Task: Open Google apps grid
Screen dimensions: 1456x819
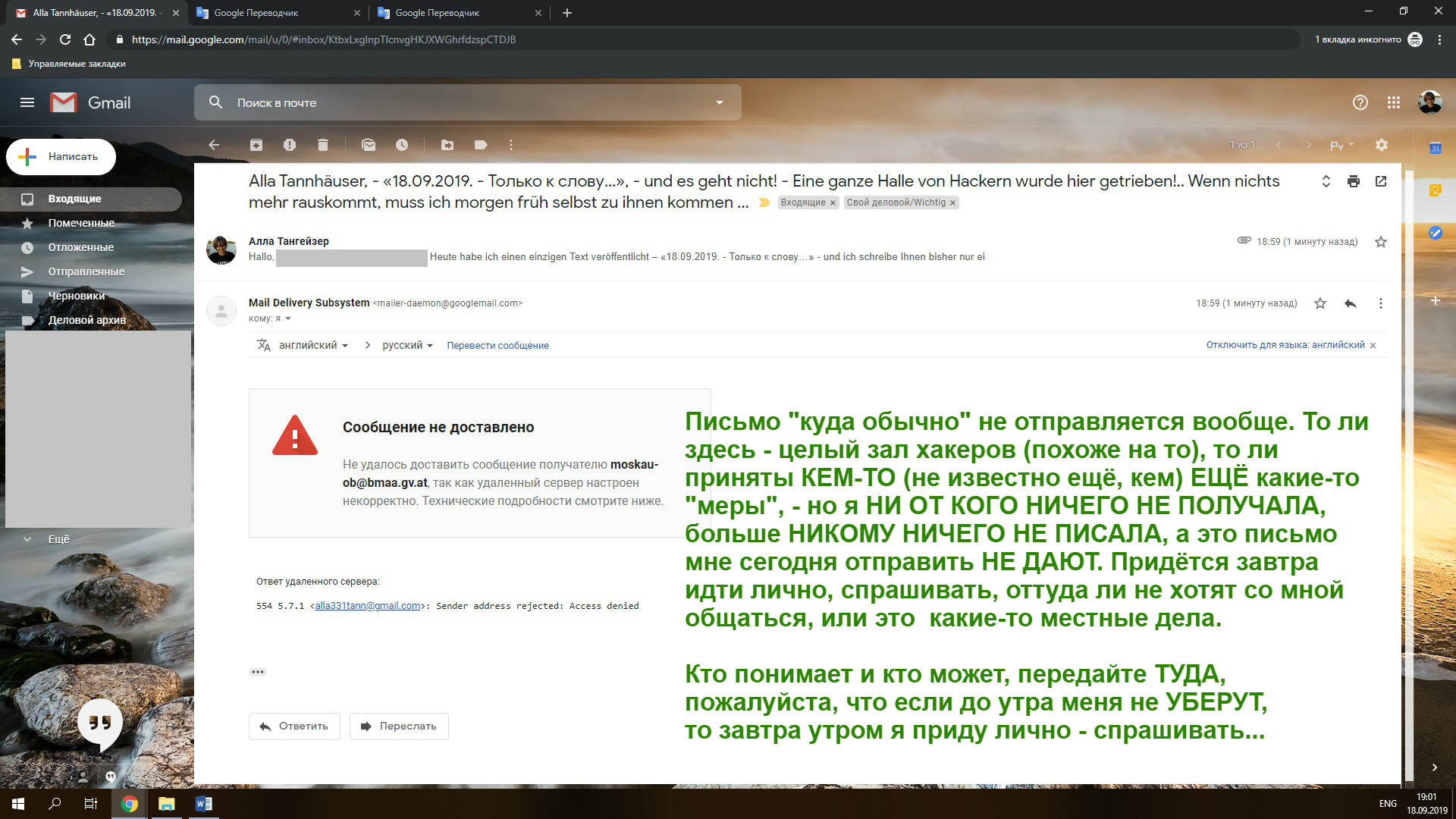Action: coord(1394,102)
